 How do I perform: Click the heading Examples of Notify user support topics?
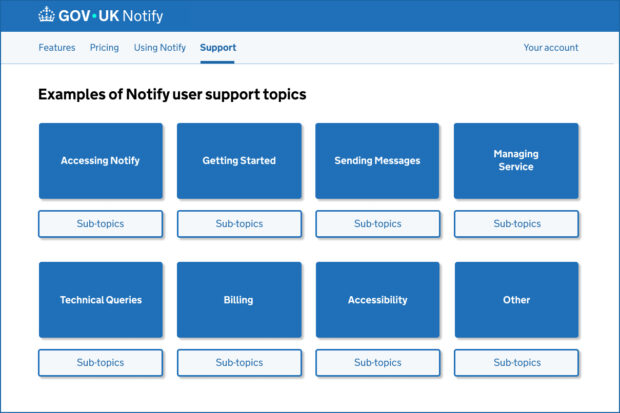tap(172, 95)
